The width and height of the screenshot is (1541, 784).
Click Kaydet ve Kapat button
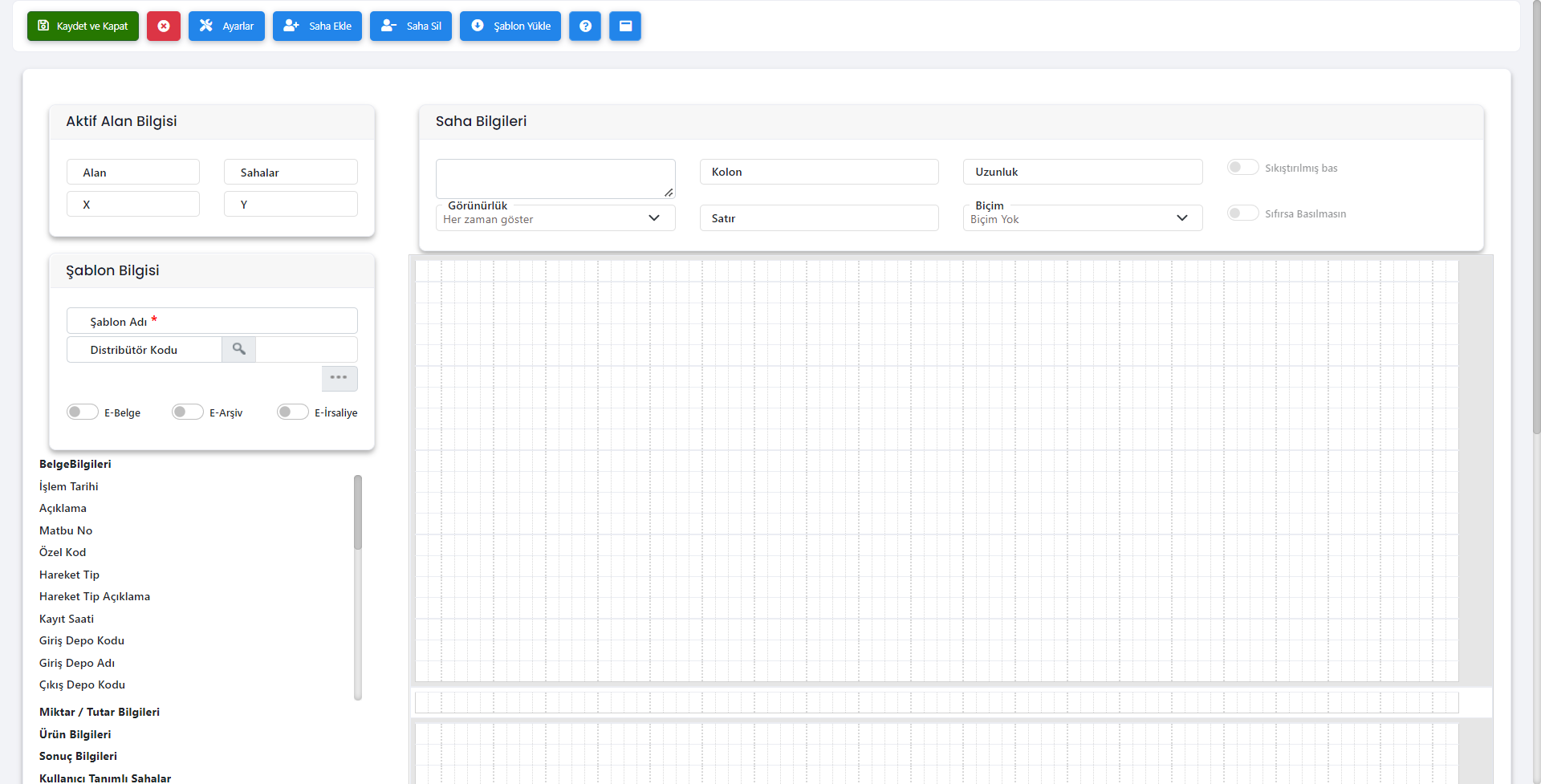(x=83, y=26)
